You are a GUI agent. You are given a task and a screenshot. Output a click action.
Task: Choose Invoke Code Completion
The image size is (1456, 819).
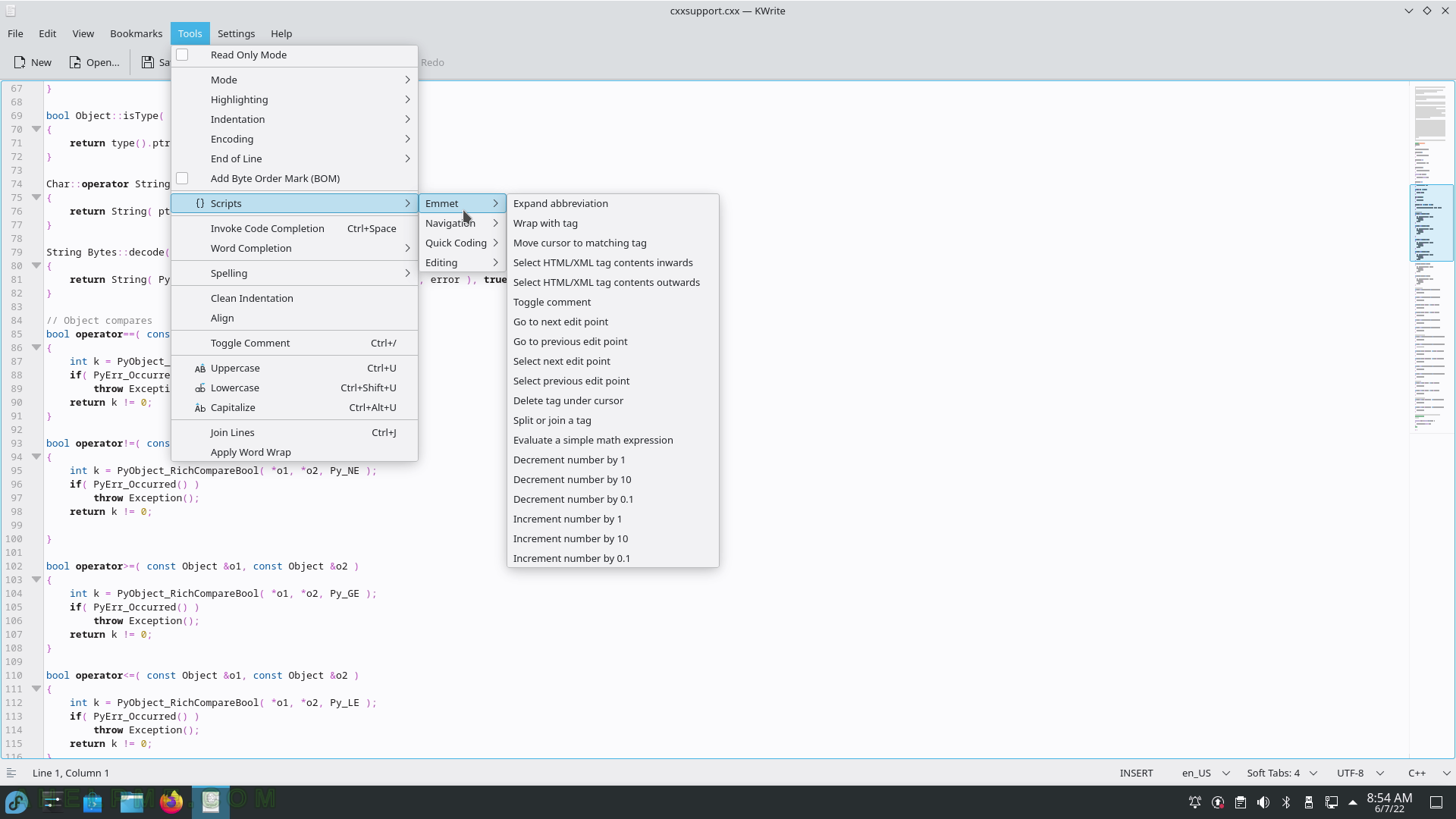point(294,228)
